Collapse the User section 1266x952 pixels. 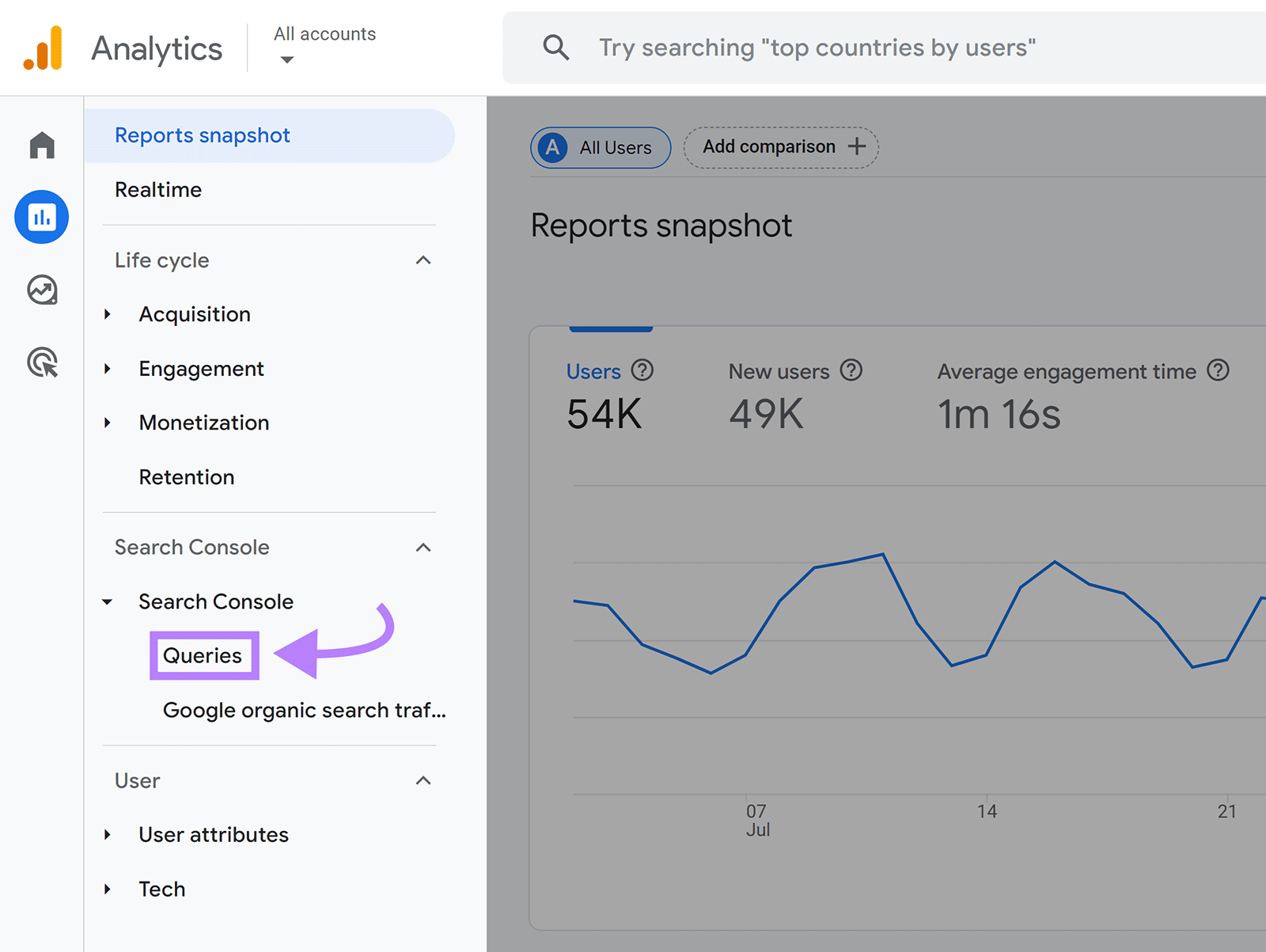[424, 780]
